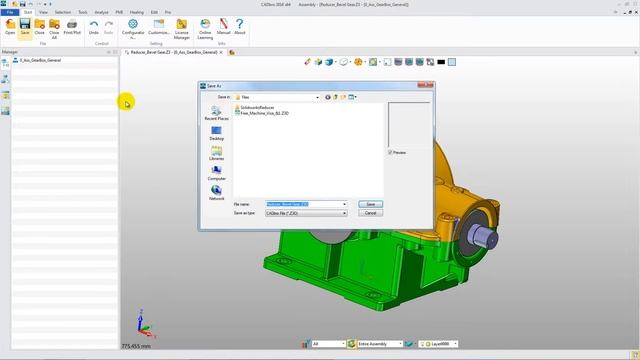
Task: Open the Configuration gear icon
Action: (x=133, y=29)
